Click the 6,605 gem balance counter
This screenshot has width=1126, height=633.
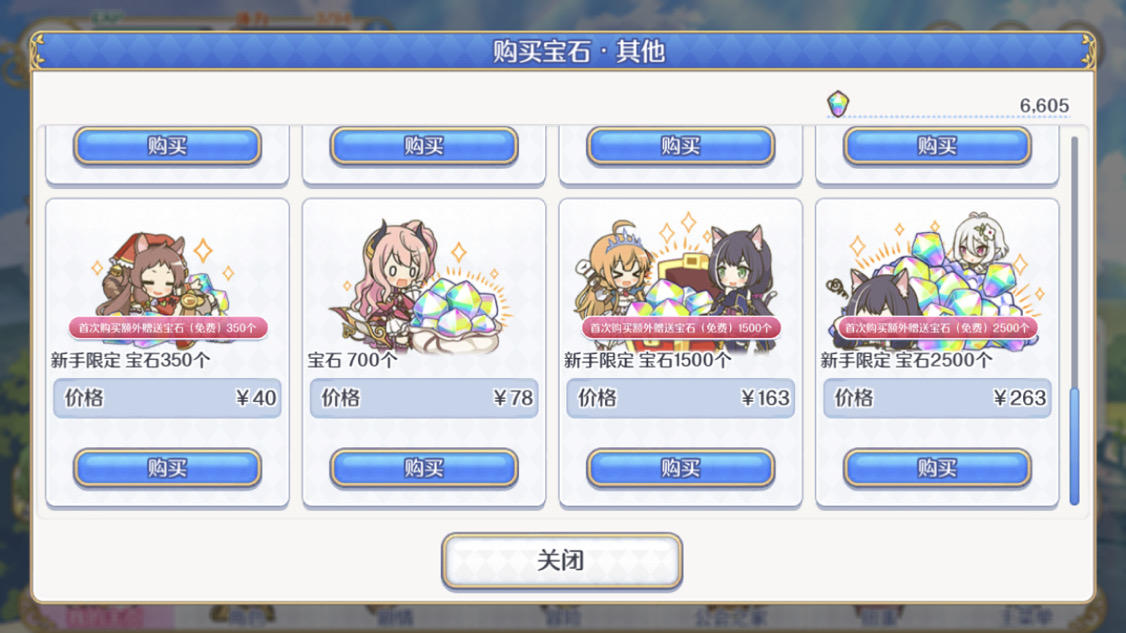(x=1044, y=106)
